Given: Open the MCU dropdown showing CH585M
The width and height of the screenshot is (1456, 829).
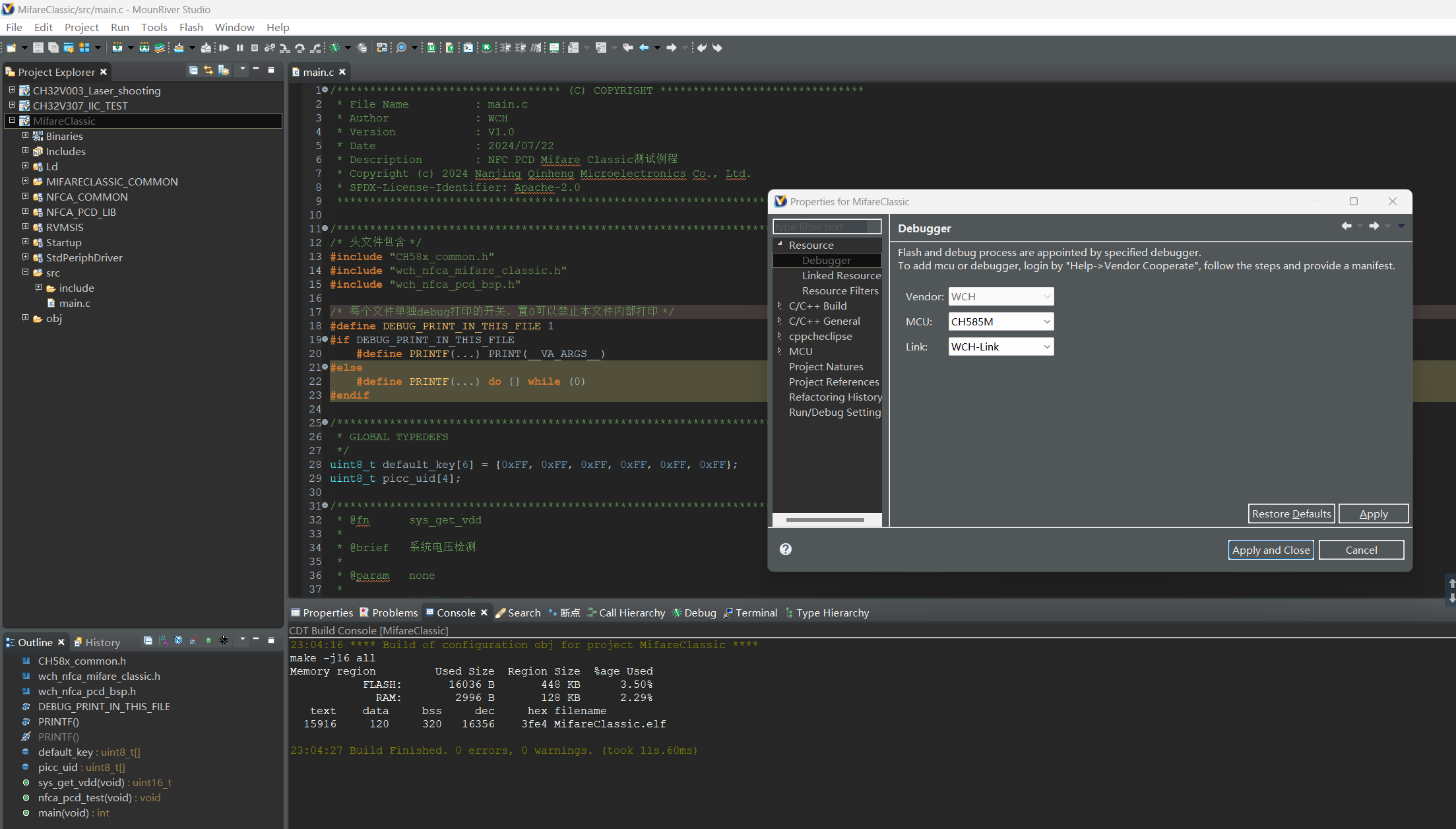Looking at the screenshot, I should click(x=1001, y=321).
